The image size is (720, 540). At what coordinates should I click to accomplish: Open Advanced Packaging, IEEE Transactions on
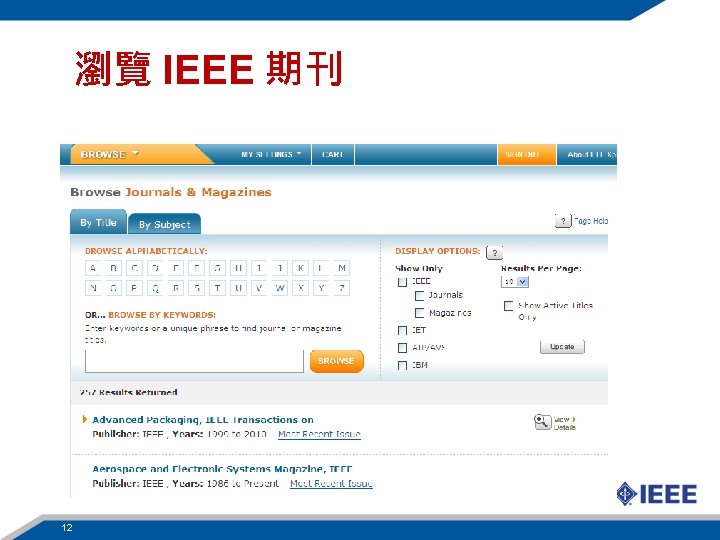tap(203, 420)
